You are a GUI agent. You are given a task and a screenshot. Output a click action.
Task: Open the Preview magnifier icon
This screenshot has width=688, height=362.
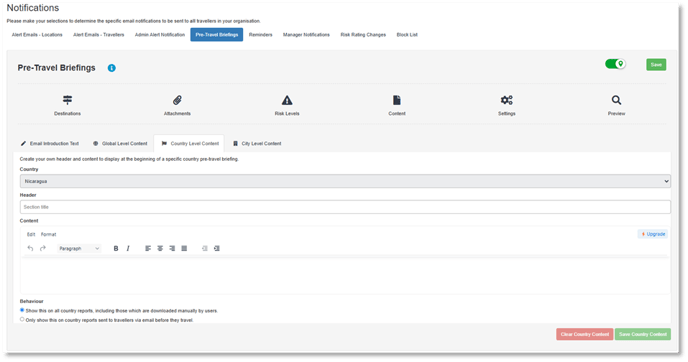pos(616,100)
